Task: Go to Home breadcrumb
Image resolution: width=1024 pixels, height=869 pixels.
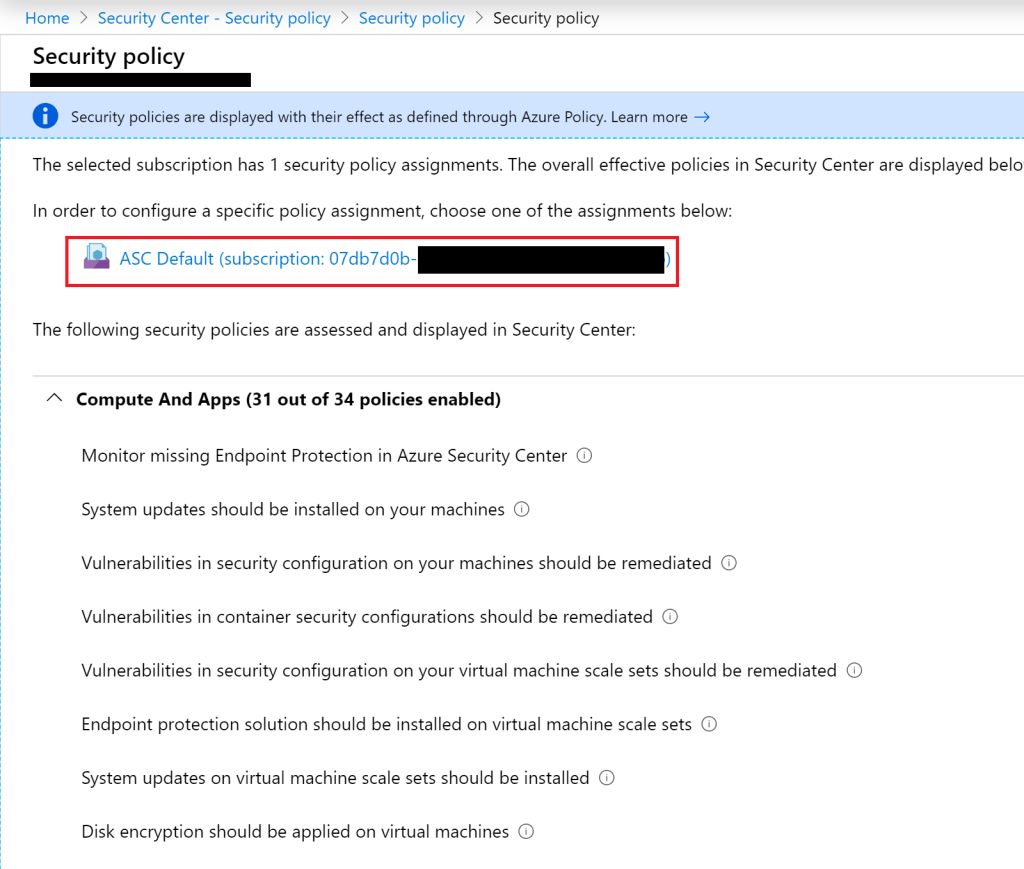Action: 47,18
